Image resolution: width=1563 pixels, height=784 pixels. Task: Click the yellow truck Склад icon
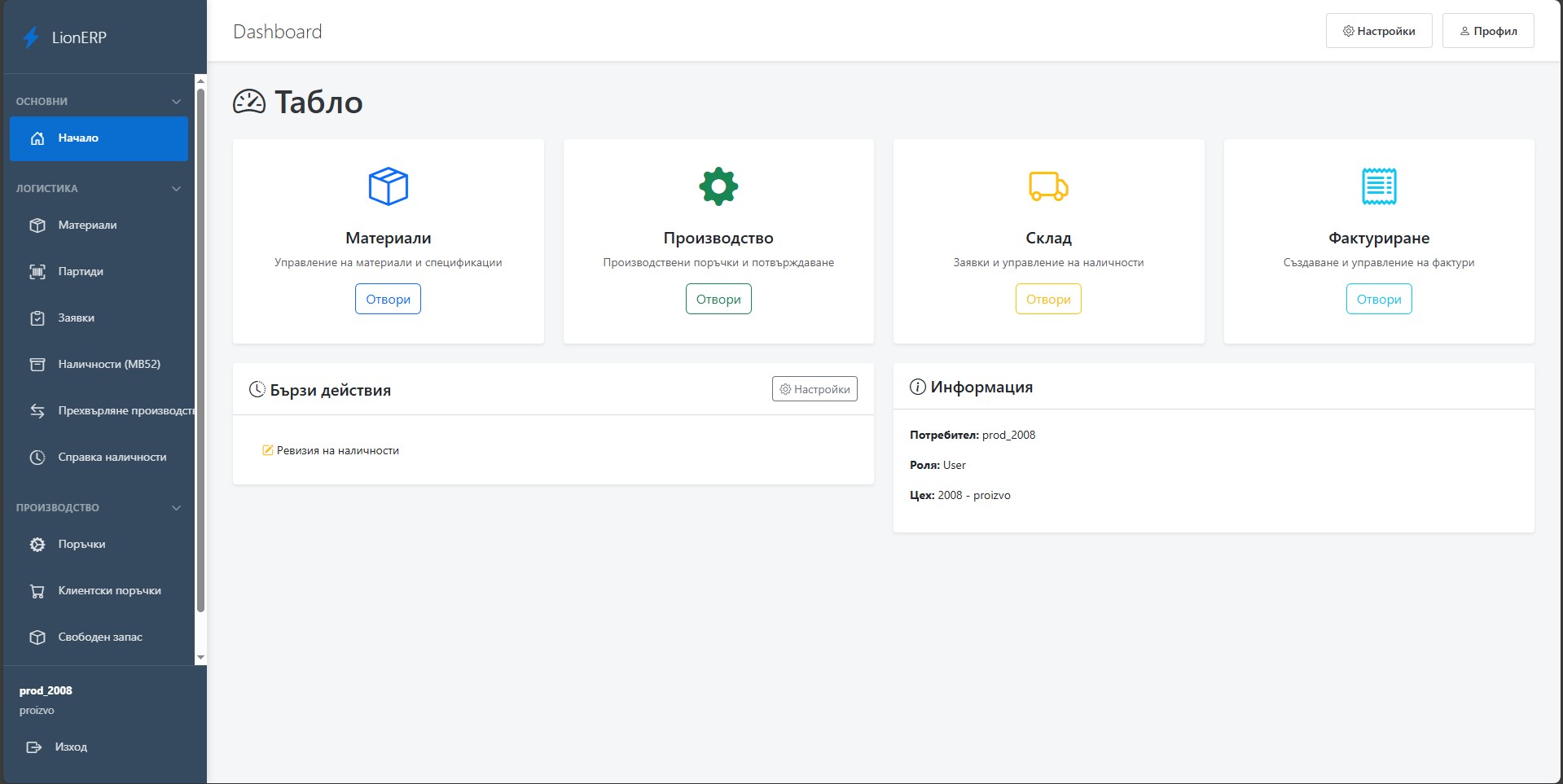[1048, 186]
